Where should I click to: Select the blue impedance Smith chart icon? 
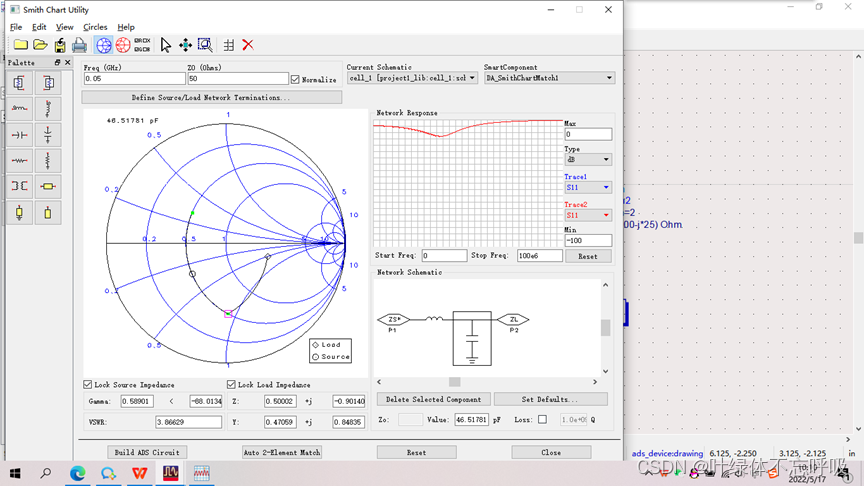point(104,45)
